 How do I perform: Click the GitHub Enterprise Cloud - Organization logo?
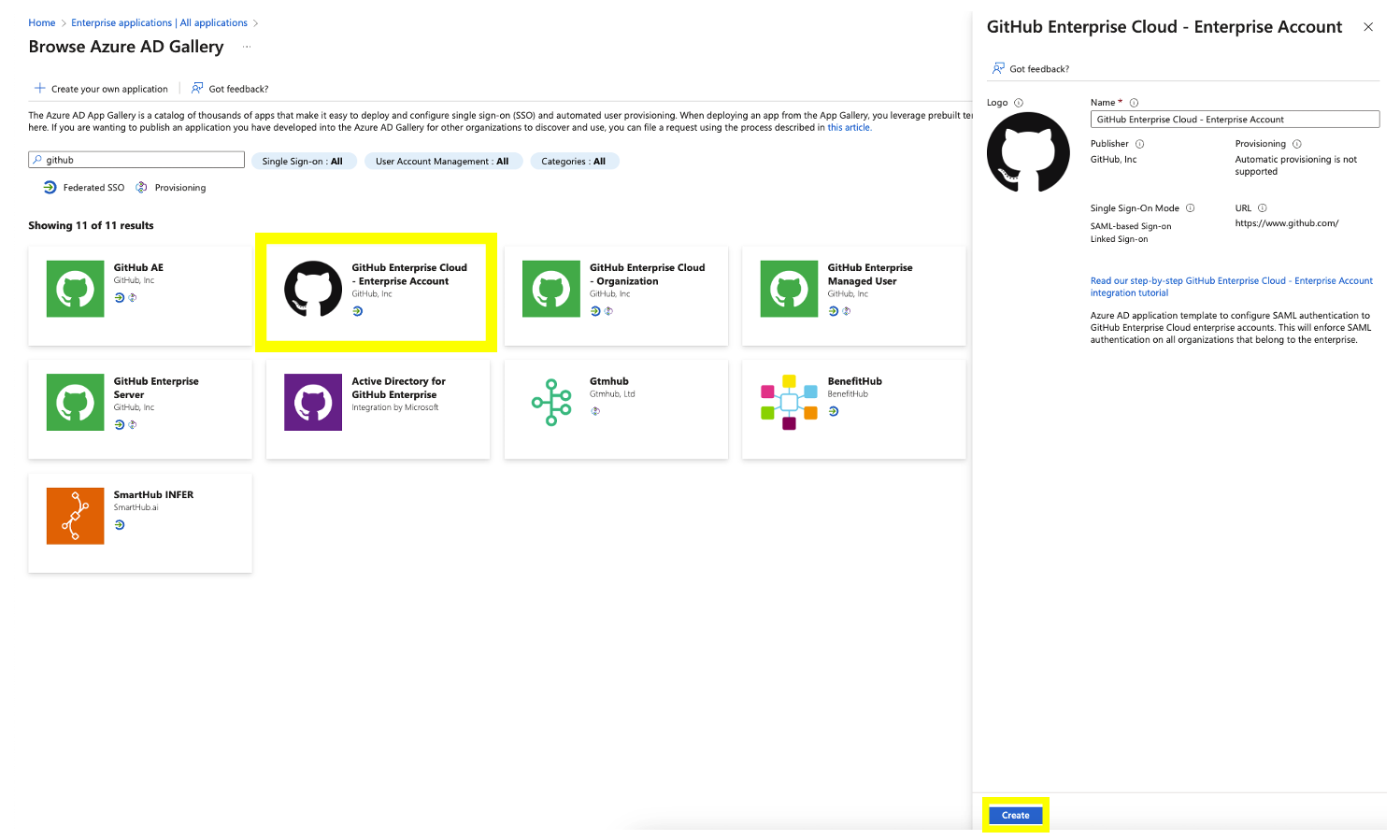pyautogui.click(x=551, y=289)
